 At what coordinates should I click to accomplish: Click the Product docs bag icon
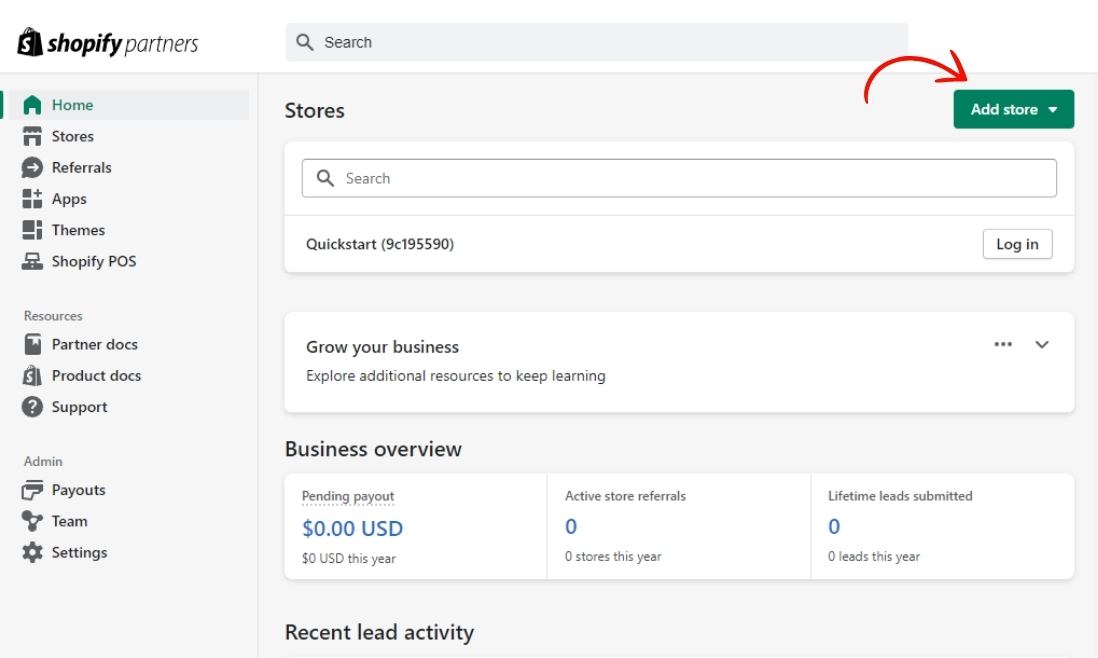click(x=32, y=376)
